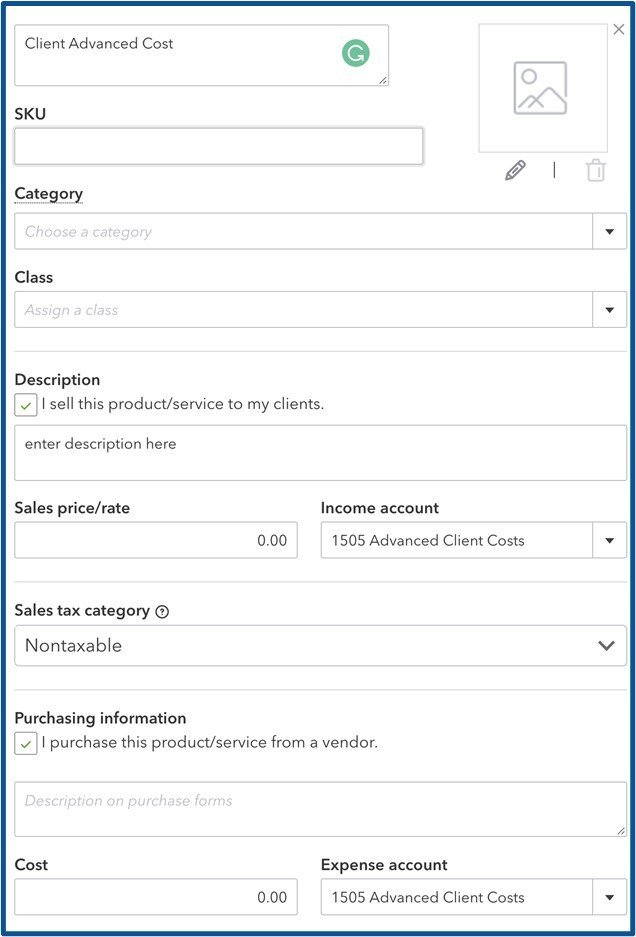Viewport: 636px width, 937px height.
Task: Expand the Expense account dropdown
Action: click(609, 898)
